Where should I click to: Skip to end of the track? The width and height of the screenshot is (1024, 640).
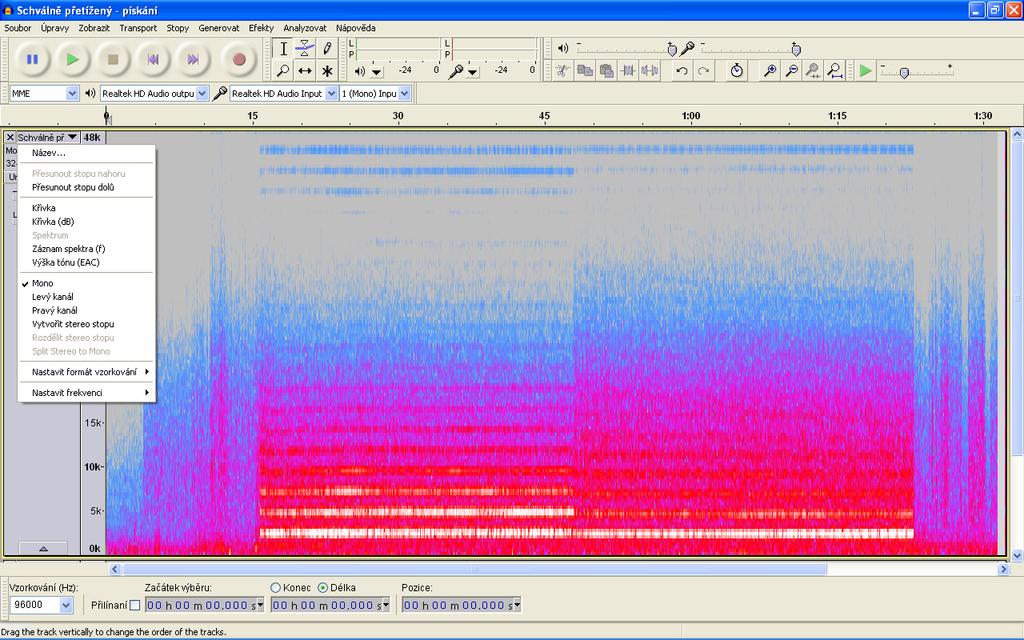[193, 59]
